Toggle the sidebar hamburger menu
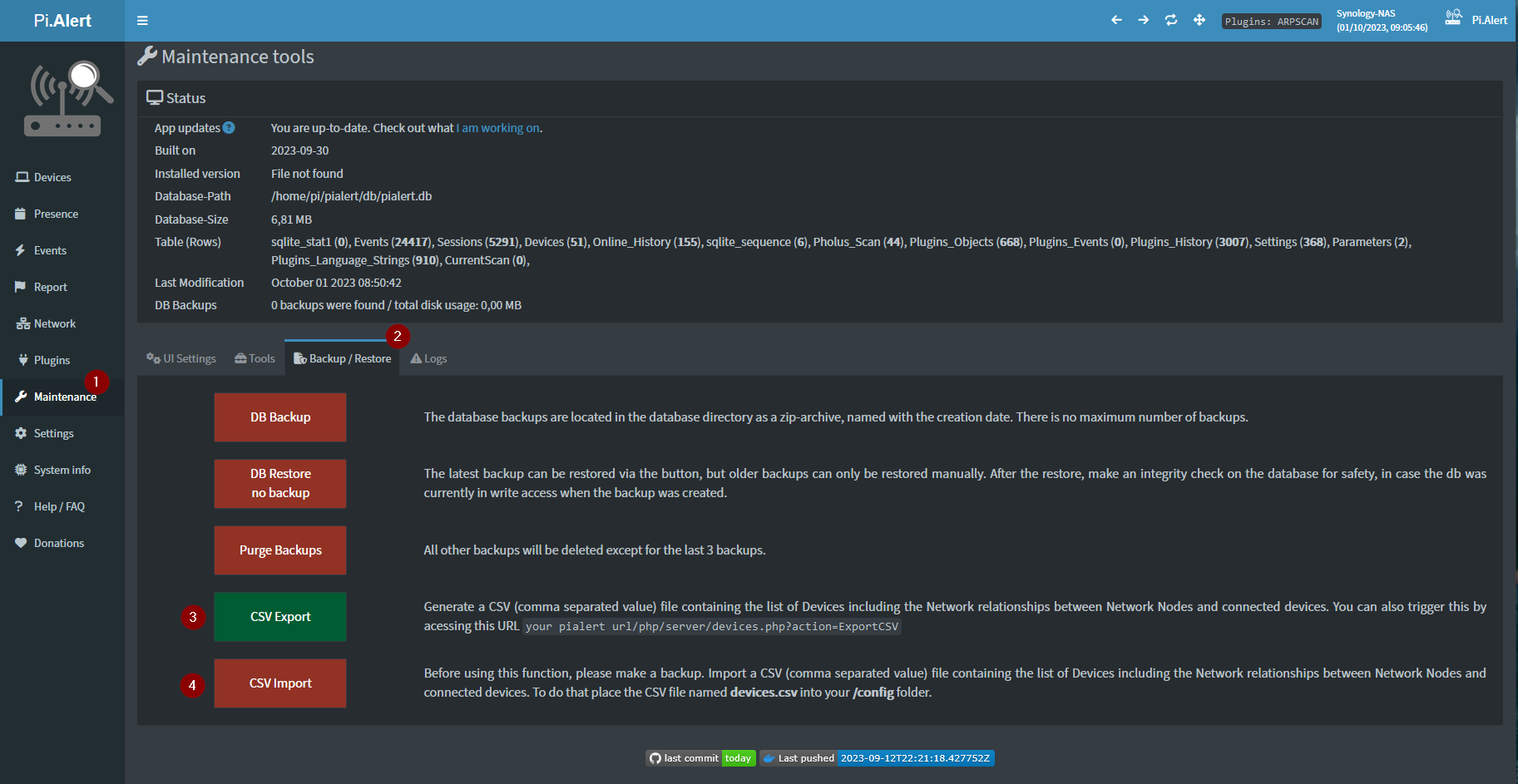Image resolution: width=1518 pixels, height=784 pixels. coord(142,21)
